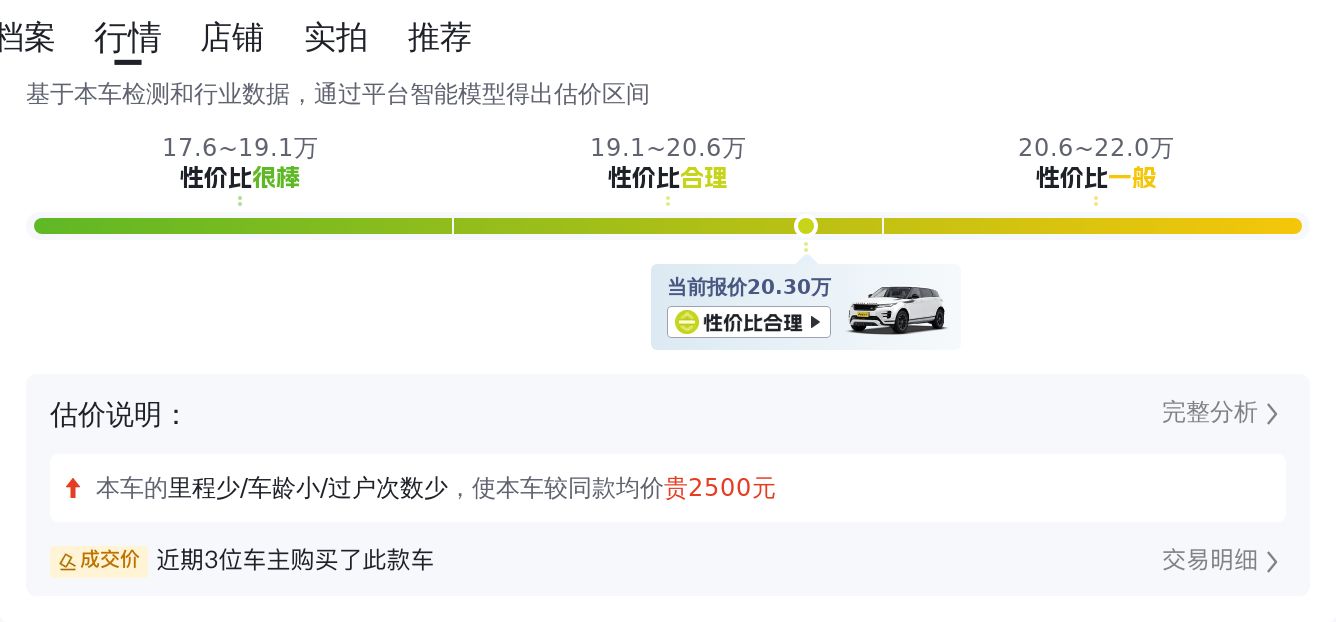Click the 20.6~22.0万 性价比一般 range label

tap(1096, 163)
